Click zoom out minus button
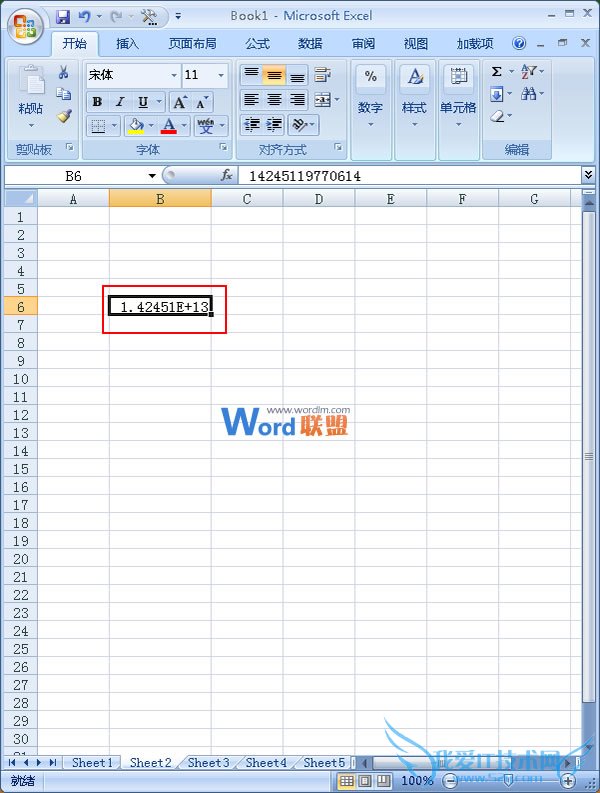This screenshot has height=793, width=600. point(449,781)
